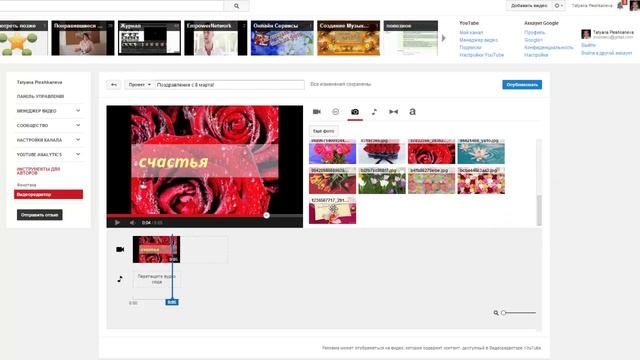
Task: Select the pastel flowers pattern photo
Action: coord(431,181)
